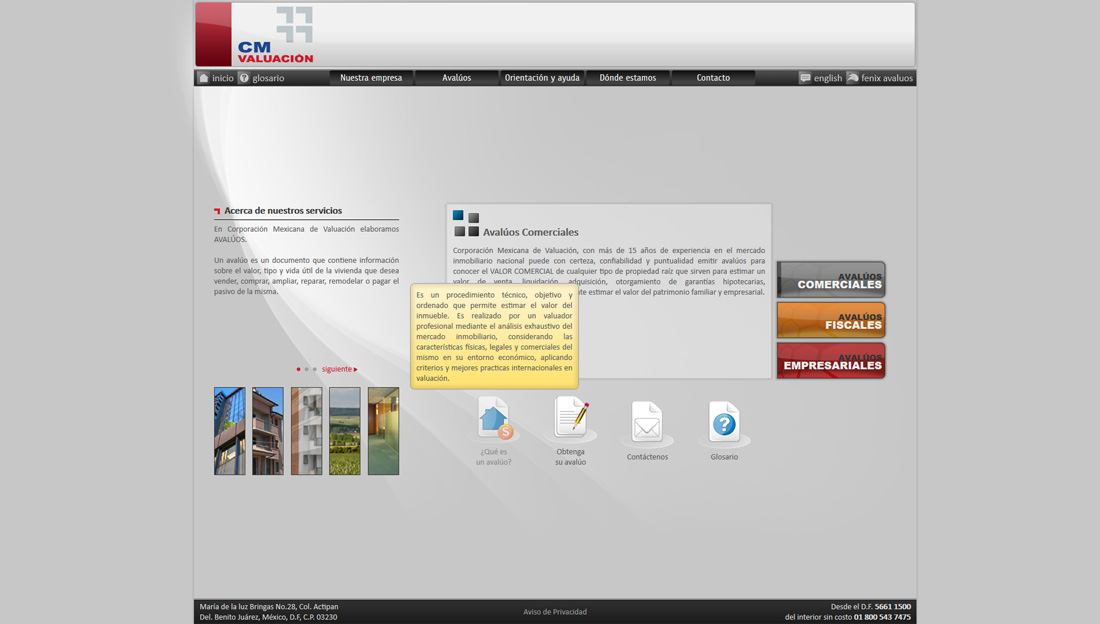Select Orientación y ayuda menu

tap(542, 78)
